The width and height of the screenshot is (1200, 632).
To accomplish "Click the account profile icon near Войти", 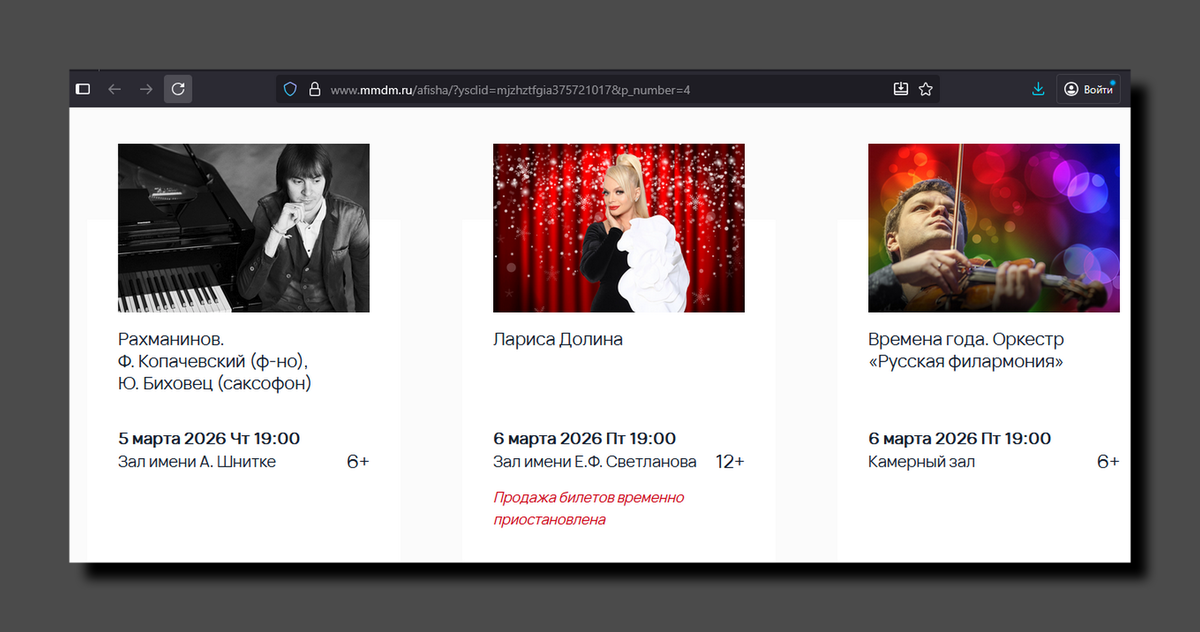I will coord(1070,88).
